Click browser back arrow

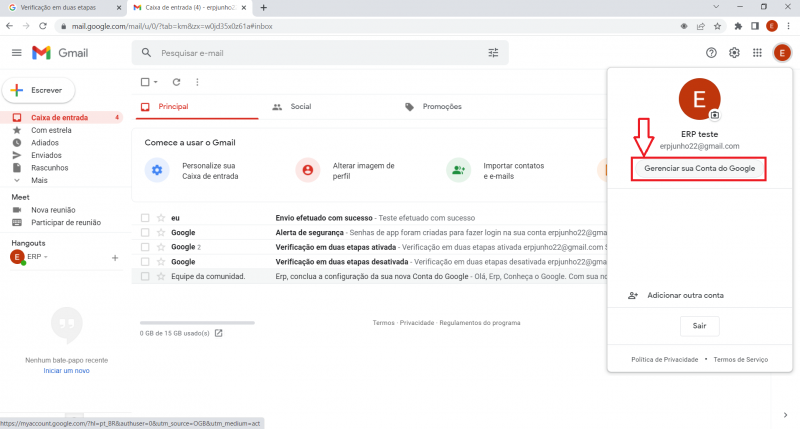coord(10,26)
